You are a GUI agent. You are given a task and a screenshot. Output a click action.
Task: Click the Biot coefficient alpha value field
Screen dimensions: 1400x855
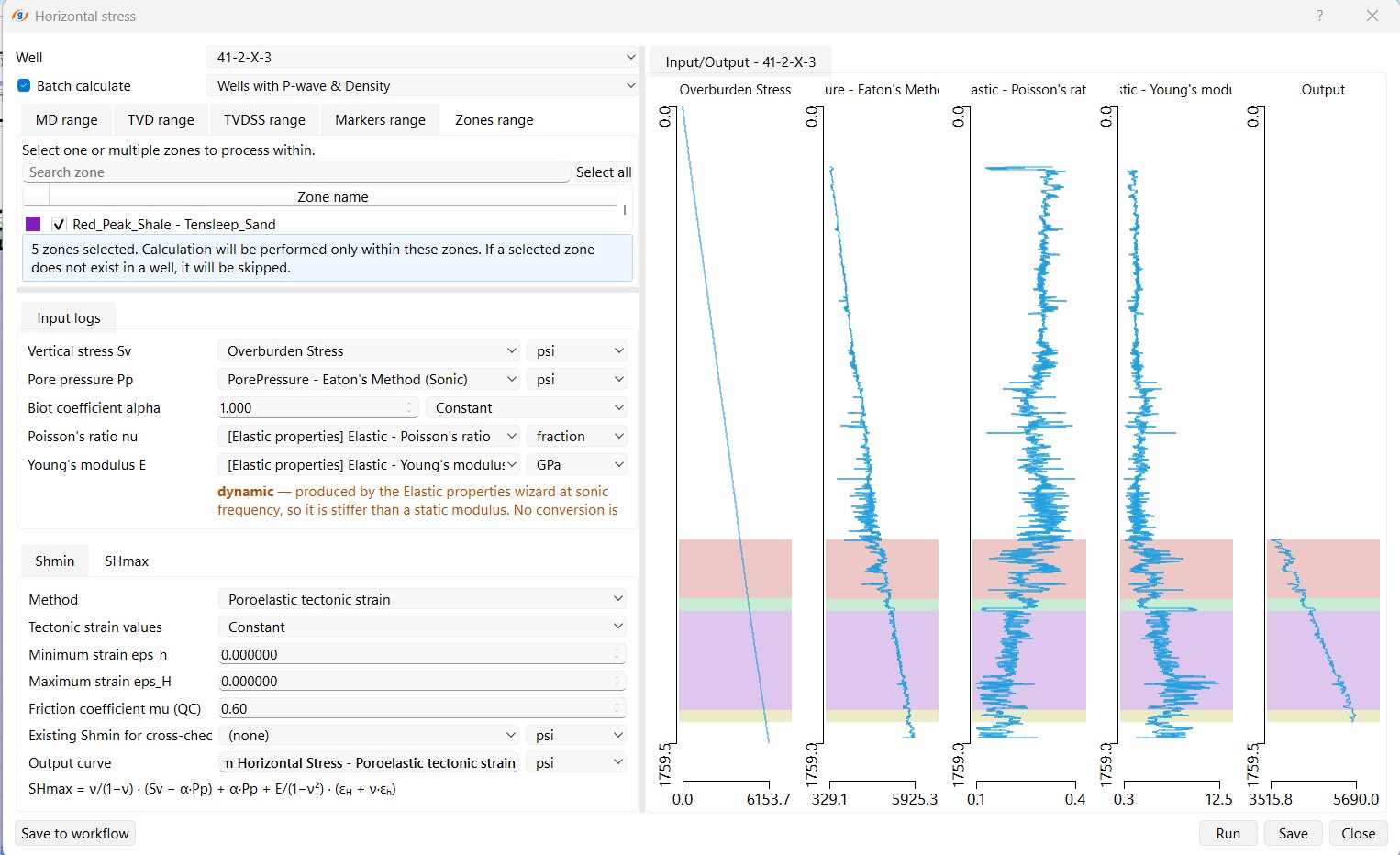[317, 408]
